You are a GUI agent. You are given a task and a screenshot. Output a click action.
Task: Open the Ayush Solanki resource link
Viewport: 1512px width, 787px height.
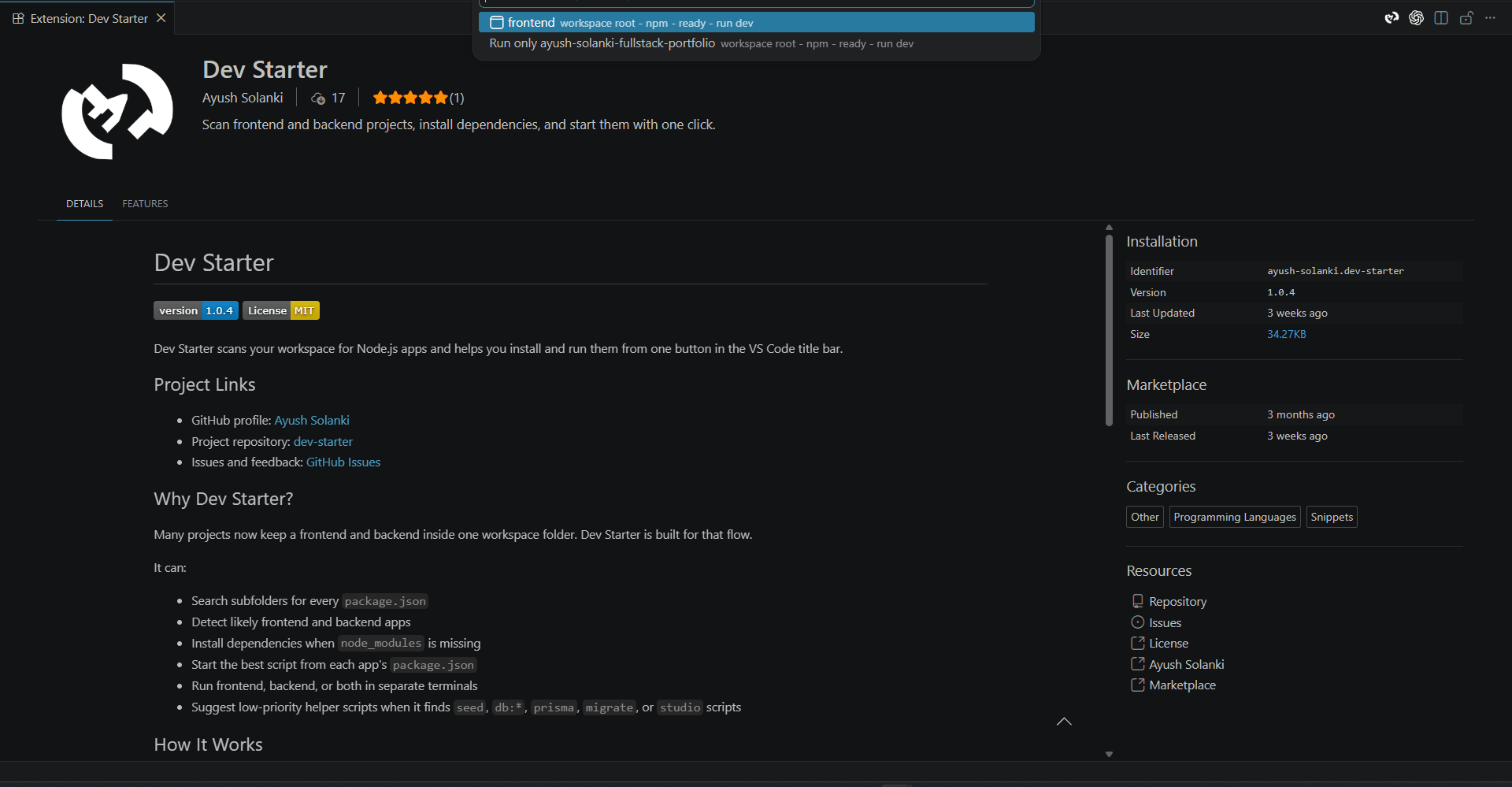[1186, 665]
